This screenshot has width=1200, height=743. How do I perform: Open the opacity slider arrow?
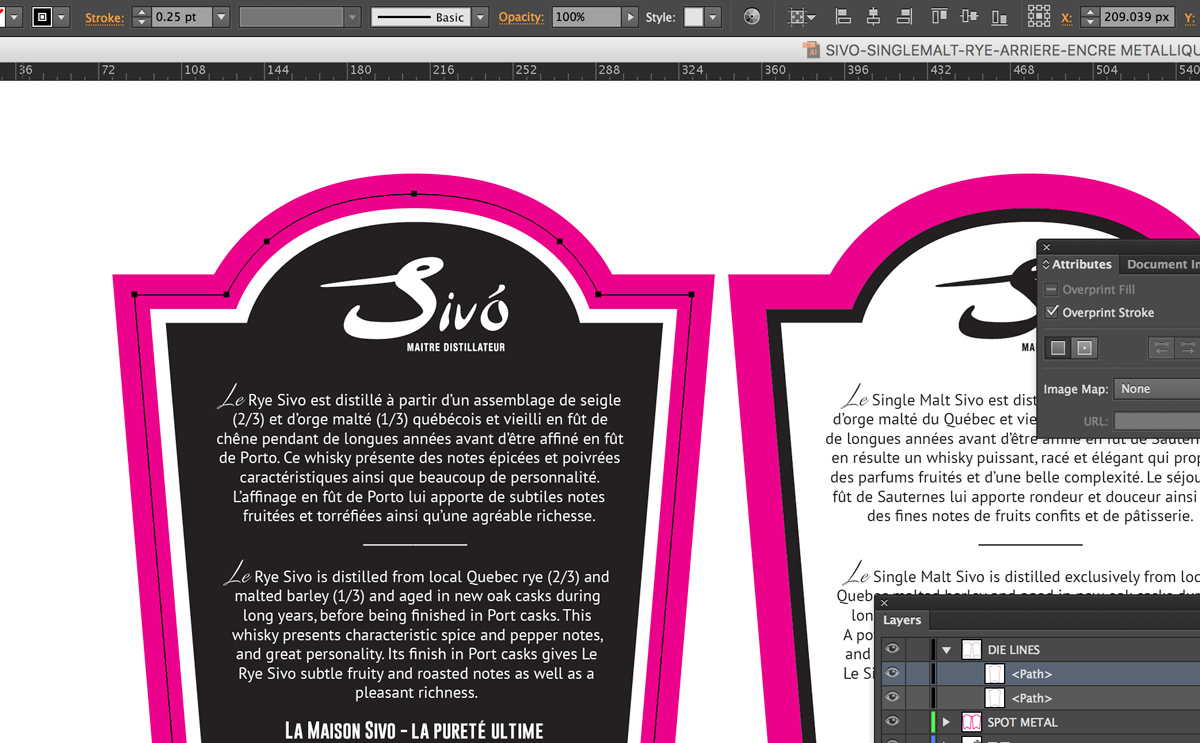click(629, 17)
